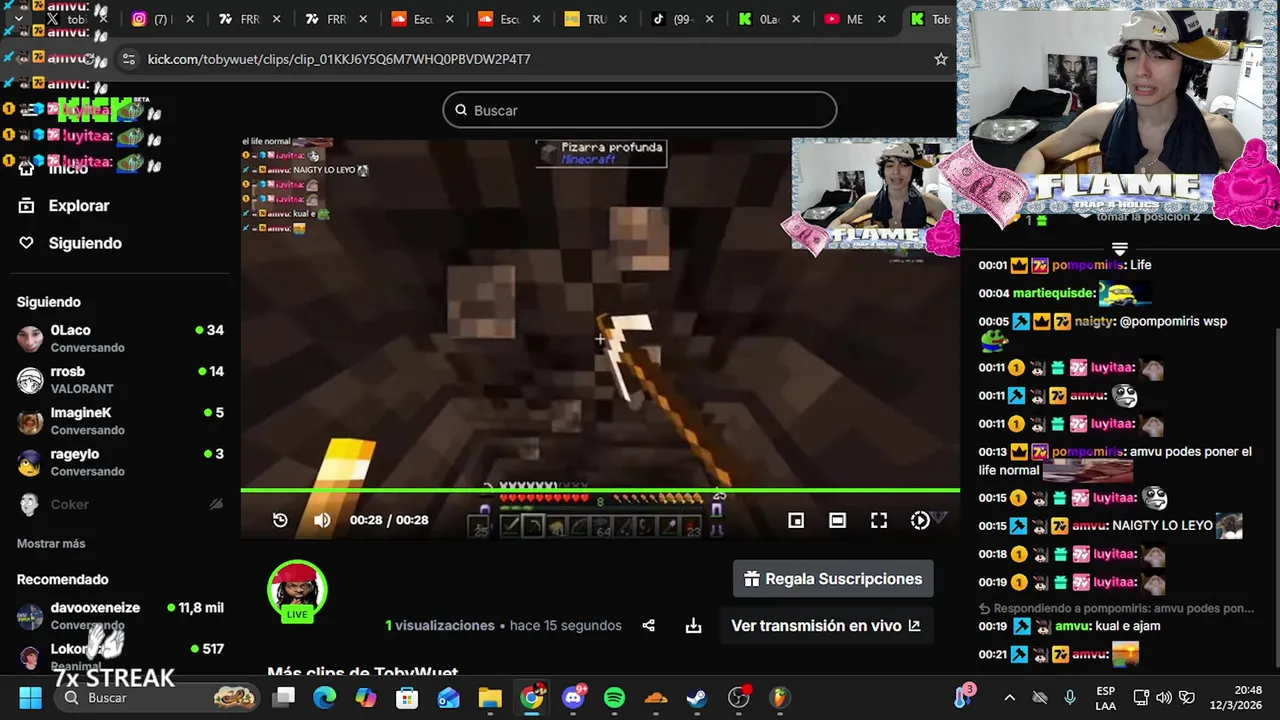Open Windows Start menu
The image size is (1280, 720).
coord(30,698)
